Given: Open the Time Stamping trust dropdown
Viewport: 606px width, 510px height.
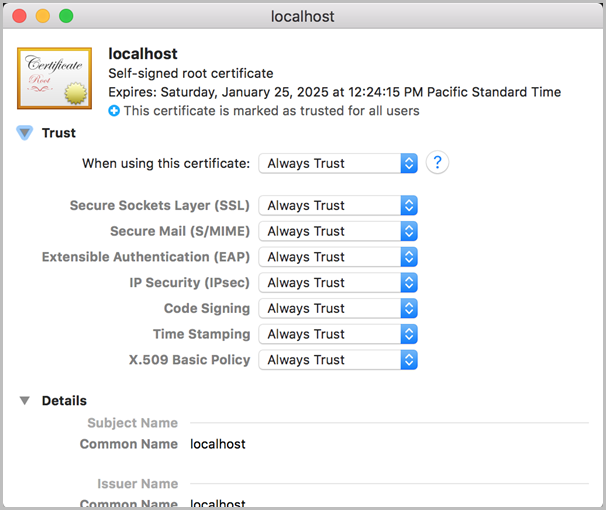Looking at the screenshot, I should coord(337,334).
